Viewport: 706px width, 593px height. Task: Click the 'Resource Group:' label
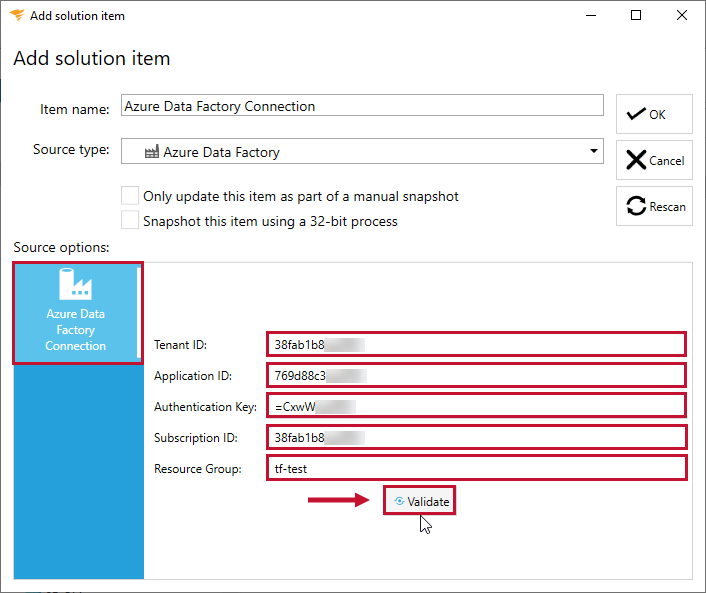198,469
